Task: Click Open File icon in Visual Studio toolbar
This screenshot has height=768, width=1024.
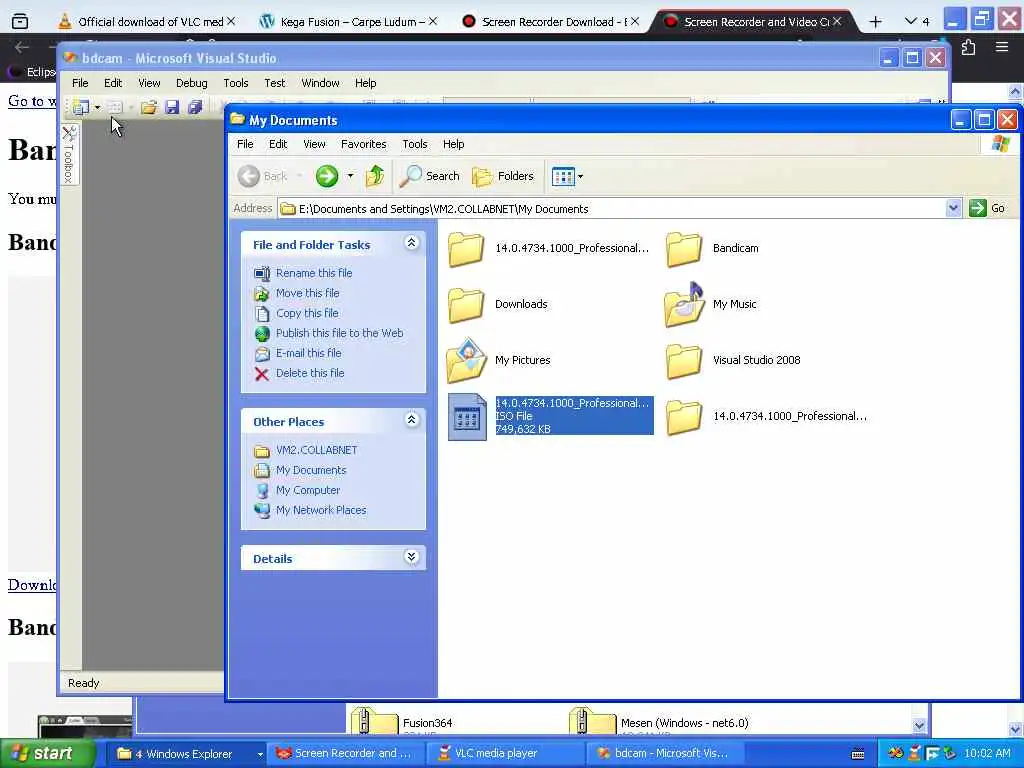Action: pyautogui.click(x=149, y=107)
